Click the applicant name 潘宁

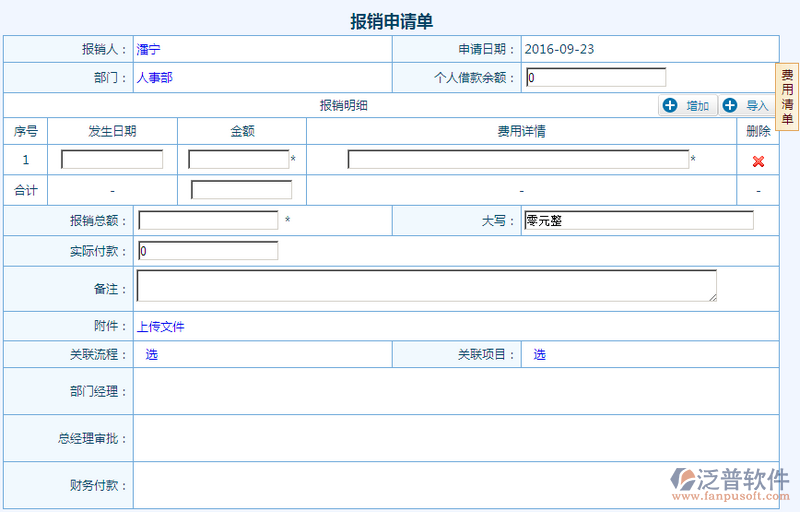point(148,49)
